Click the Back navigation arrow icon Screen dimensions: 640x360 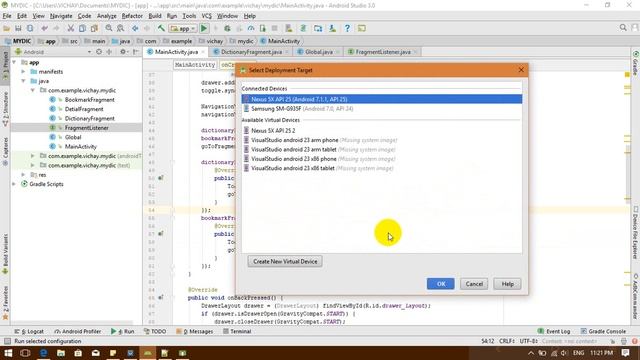(135, 28)
